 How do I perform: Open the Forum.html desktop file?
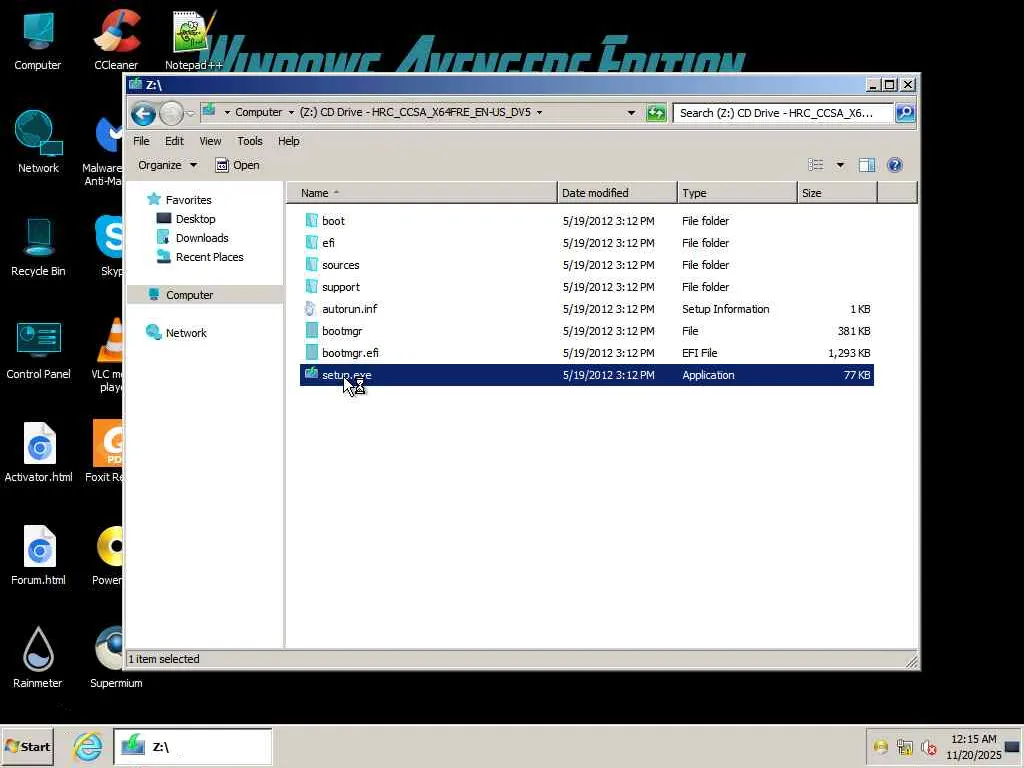(38, 555)
